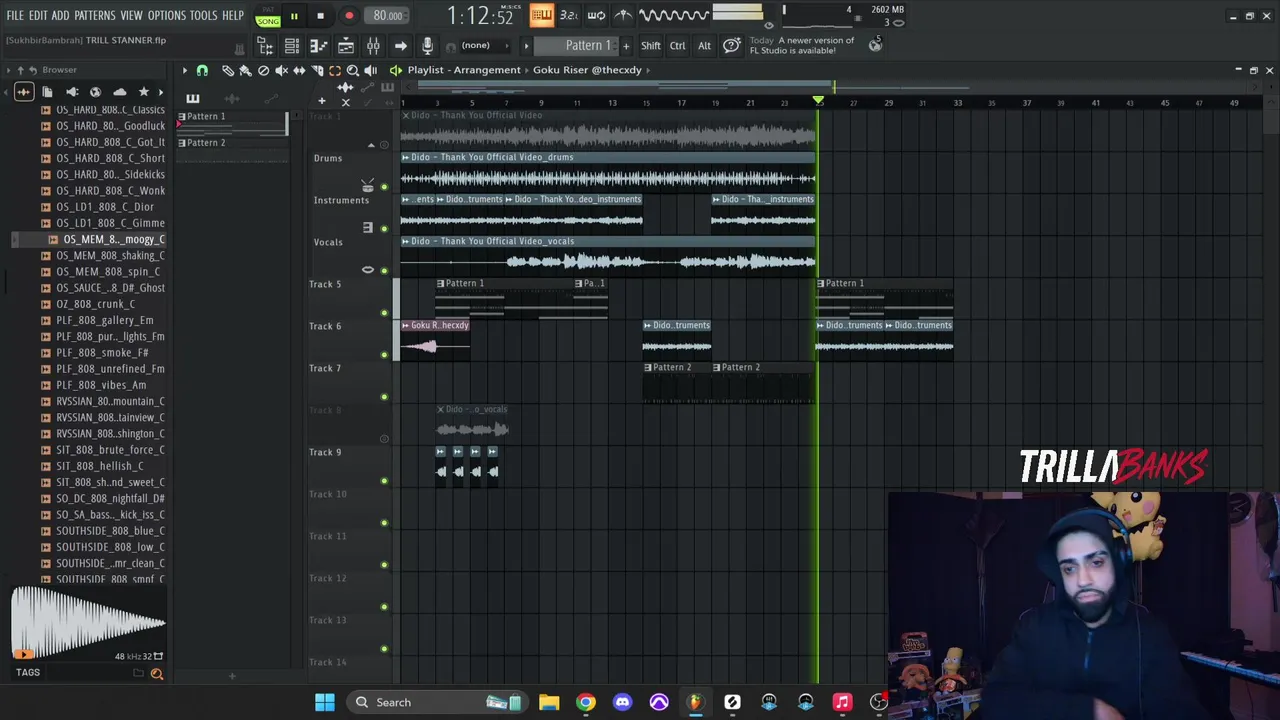The image size is (1280, 720).
Task: Open the help chat bubble icon
Action: point(731,46)
